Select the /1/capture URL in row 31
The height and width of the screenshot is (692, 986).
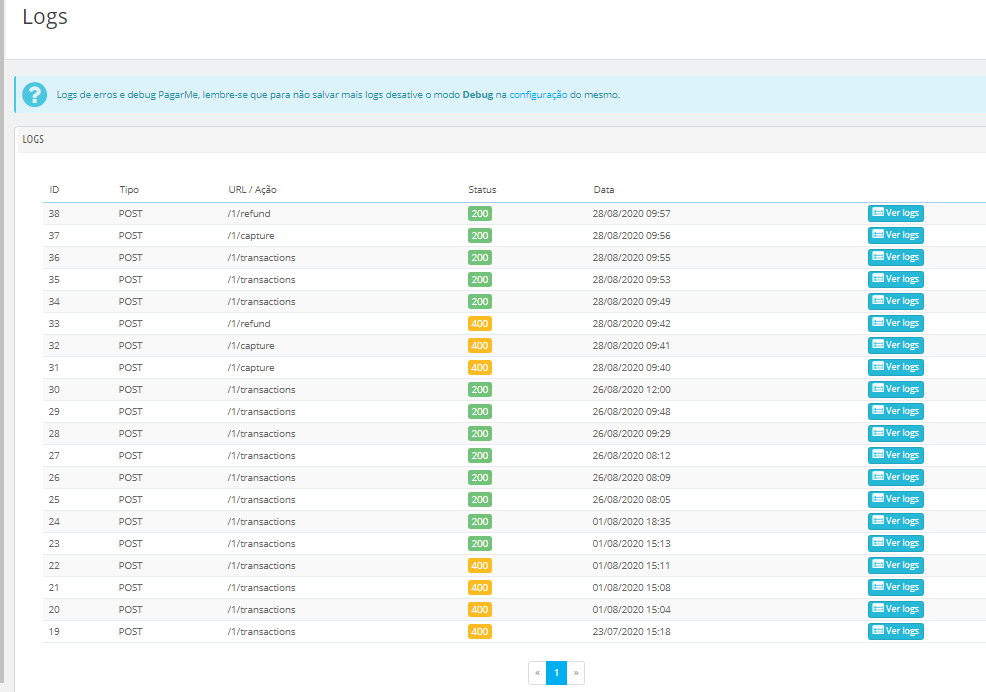251,368
